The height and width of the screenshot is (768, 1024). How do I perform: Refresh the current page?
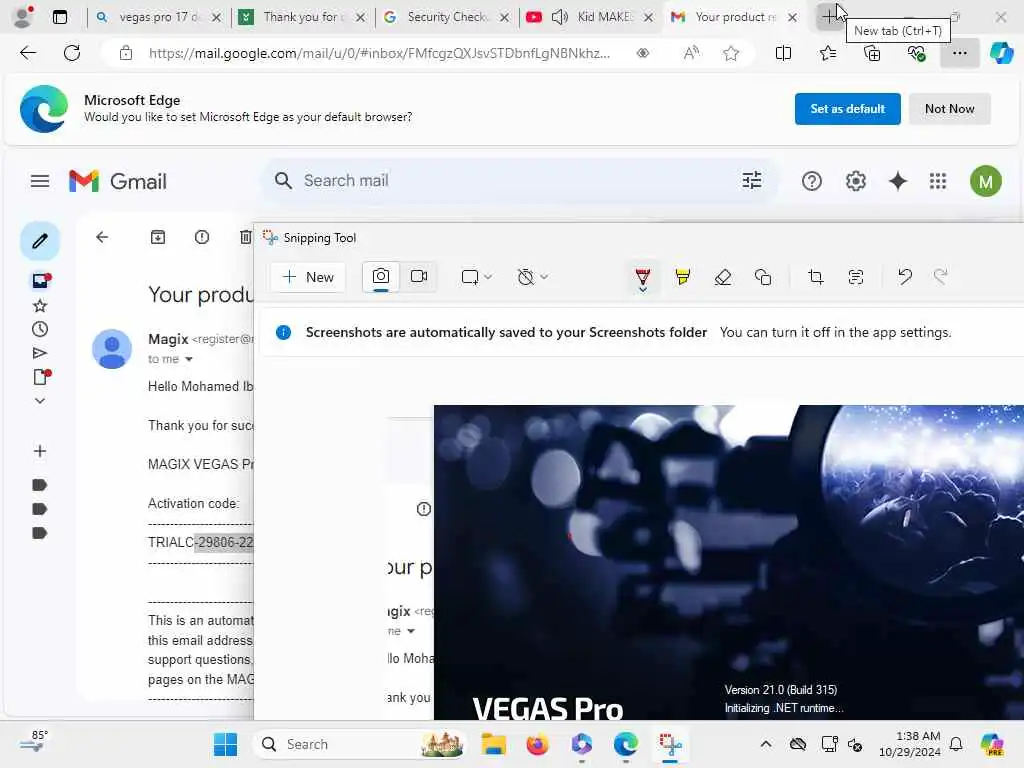point(72,53)
